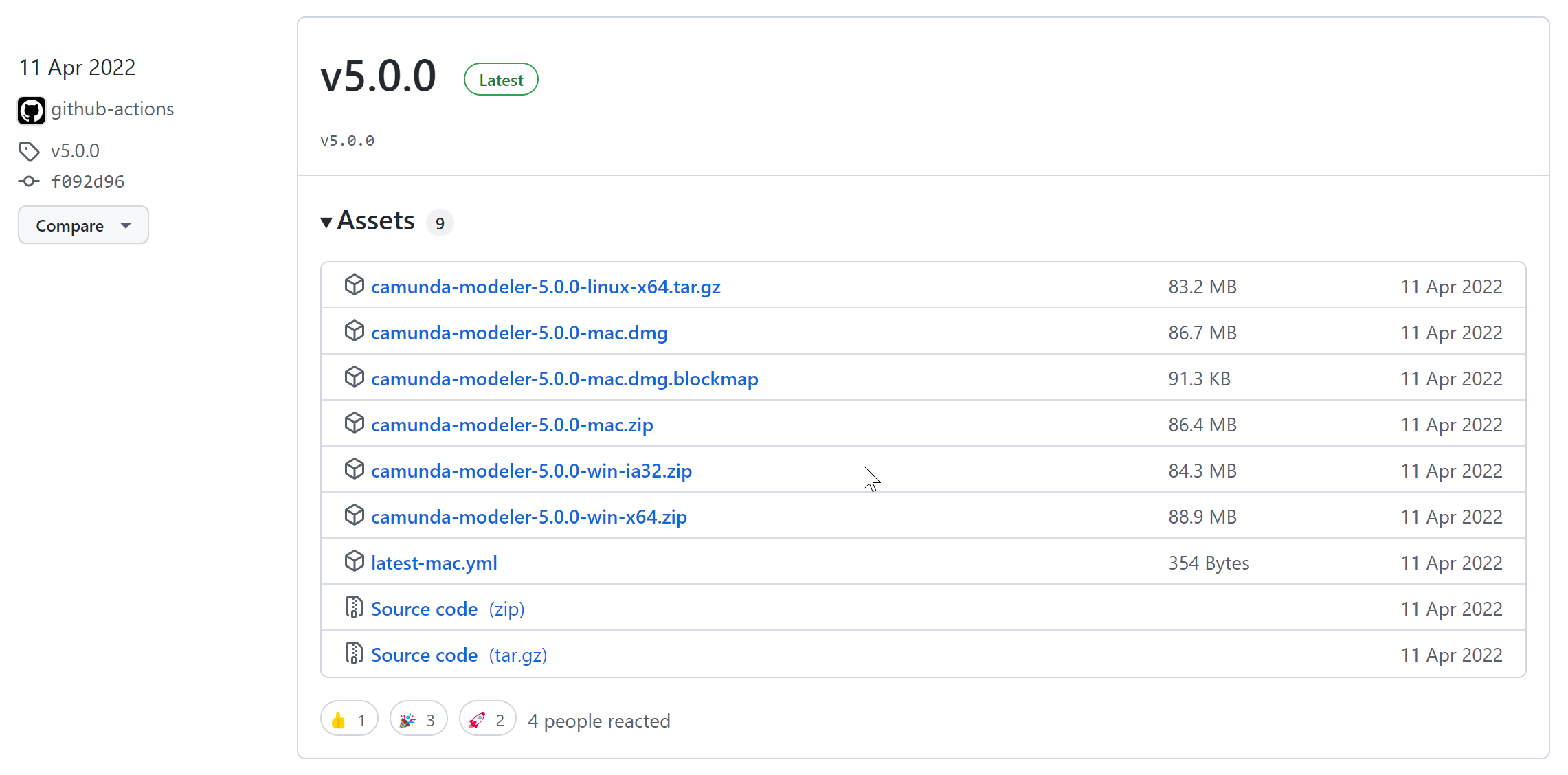
Task: Click the github-actions username link
Action: pos(112,109)
